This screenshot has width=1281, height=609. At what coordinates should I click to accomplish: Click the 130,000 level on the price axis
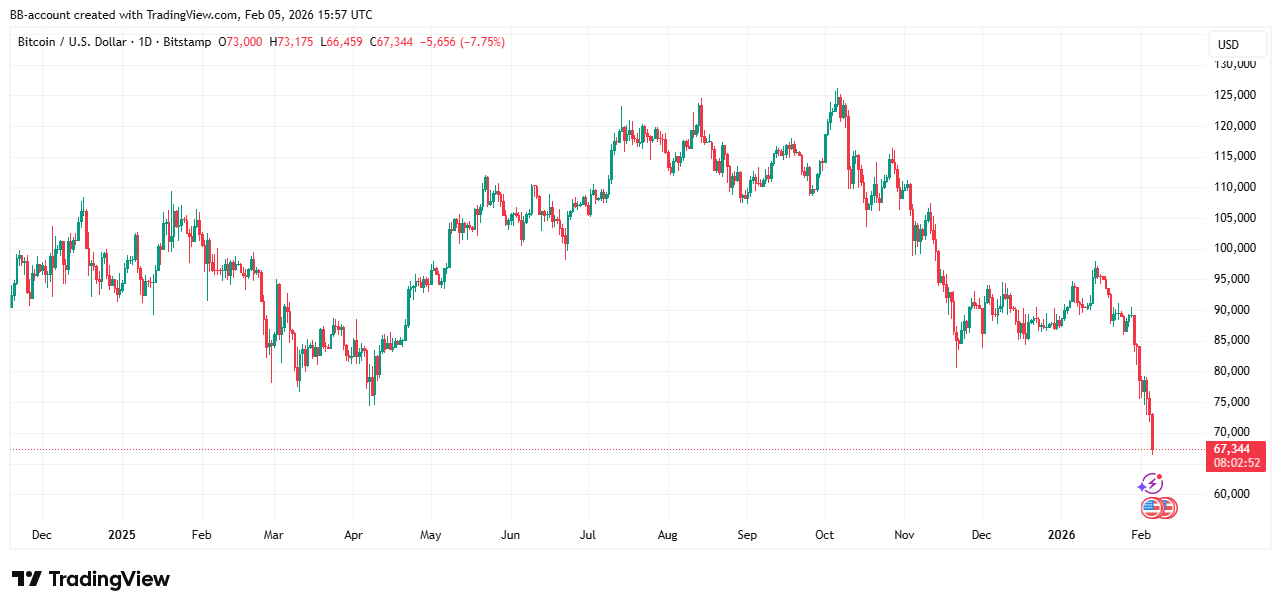point(1236,64)
